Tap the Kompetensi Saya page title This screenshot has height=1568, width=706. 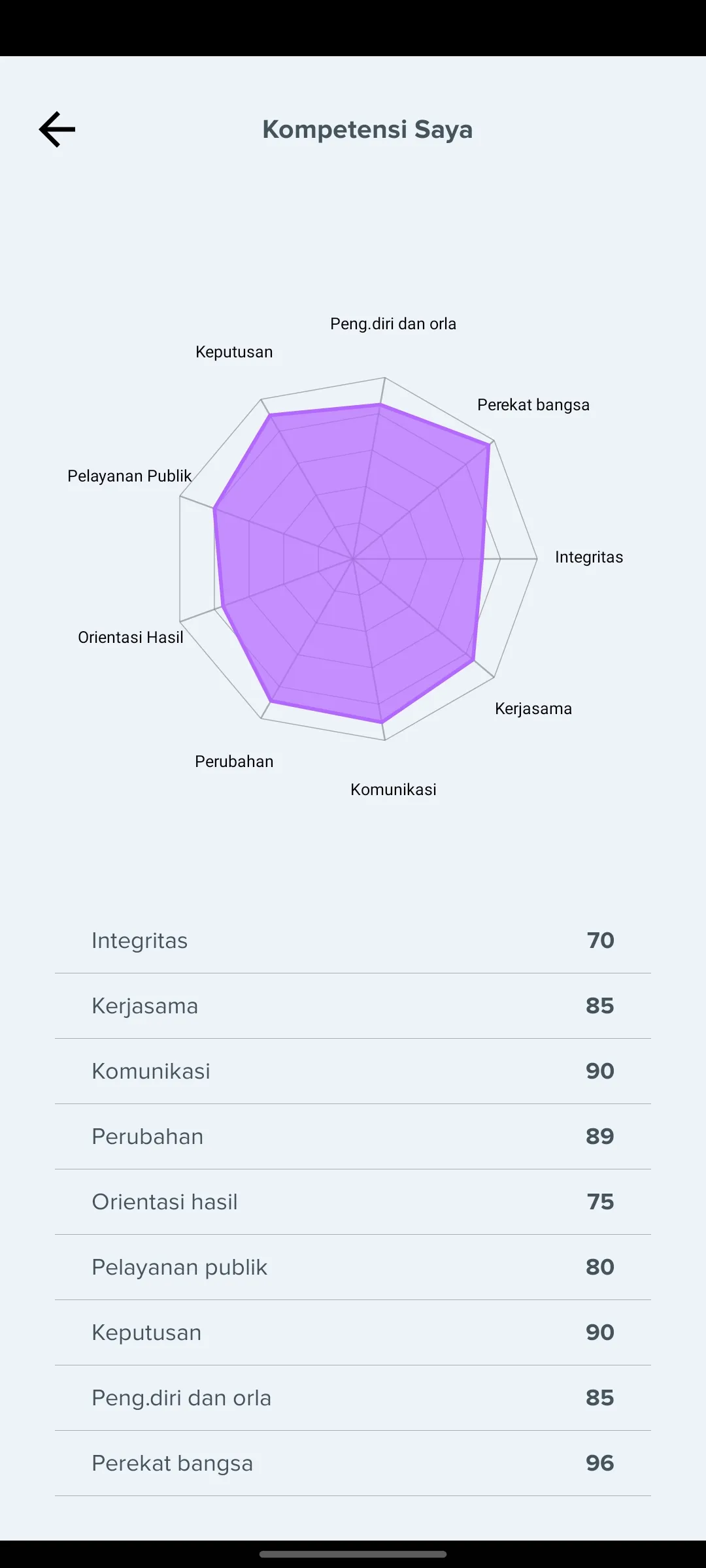coord(367,129)
